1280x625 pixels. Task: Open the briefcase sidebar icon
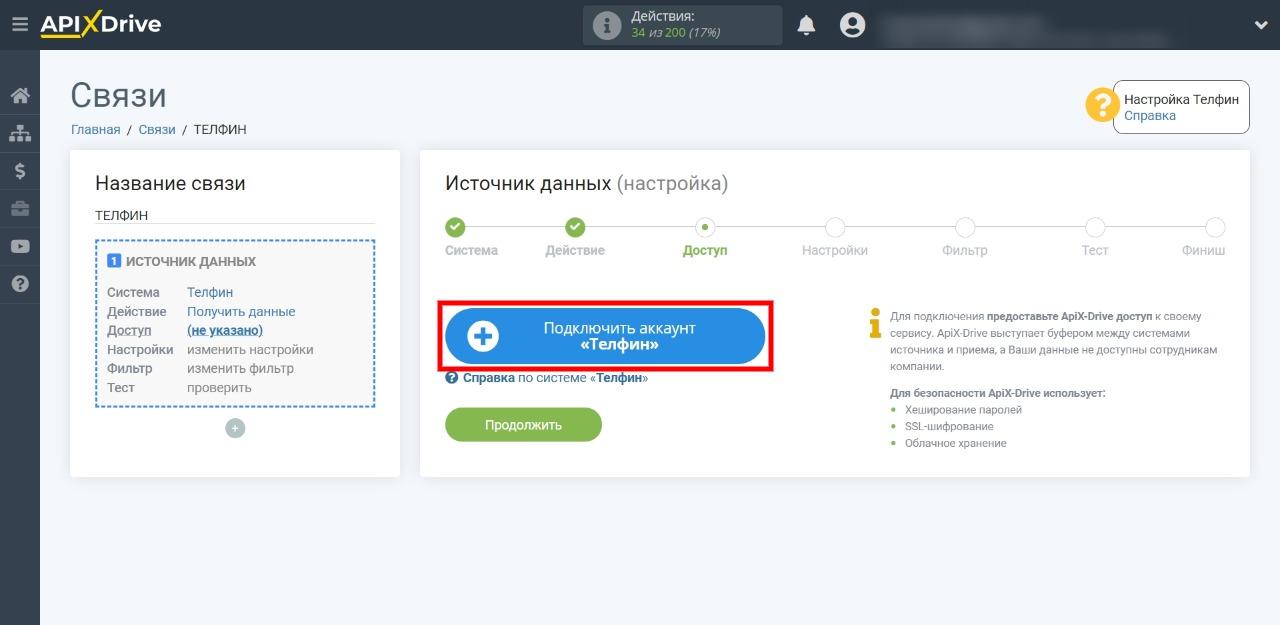click(20, 209)
